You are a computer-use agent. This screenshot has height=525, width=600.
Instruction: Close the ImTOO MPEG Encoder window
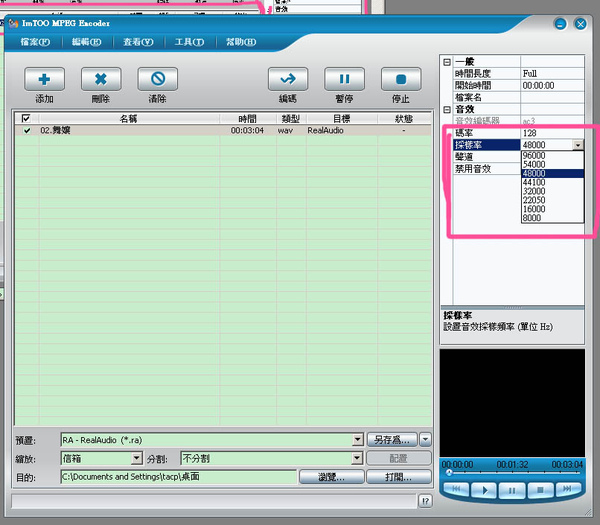[580, 24]
